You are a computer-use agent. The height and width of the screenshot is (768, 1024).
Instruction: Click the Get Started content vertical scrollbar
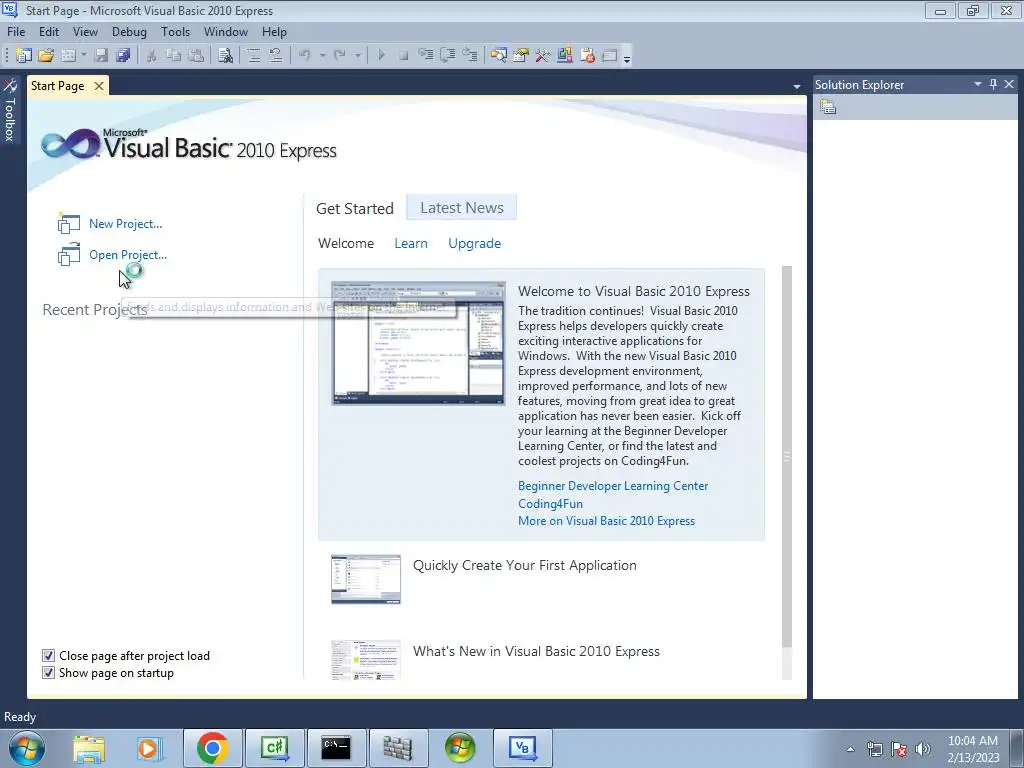(x=787, y=456)
